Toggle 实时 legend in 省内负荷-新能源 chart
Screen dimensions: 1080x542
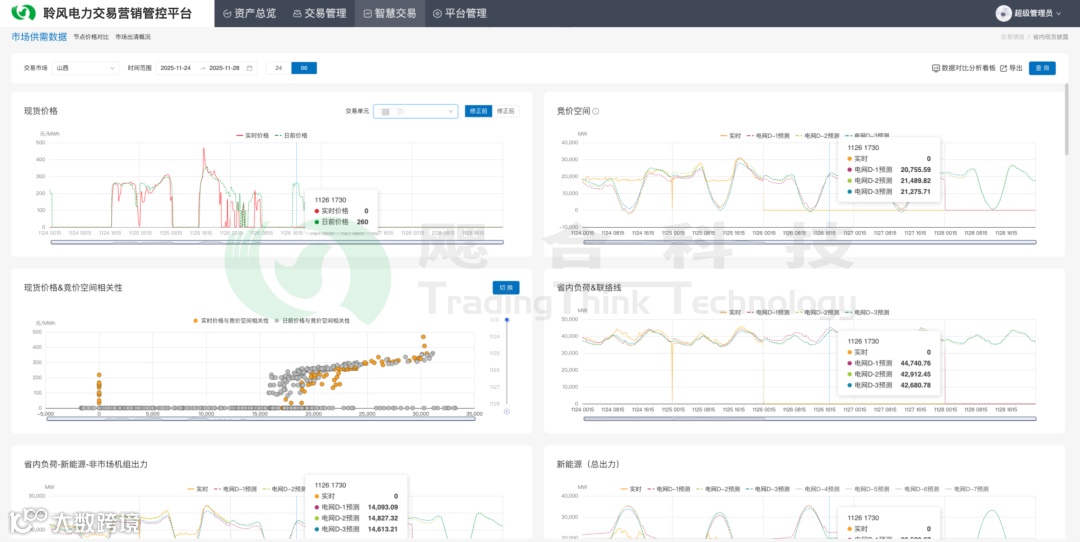tap(198, 489)
